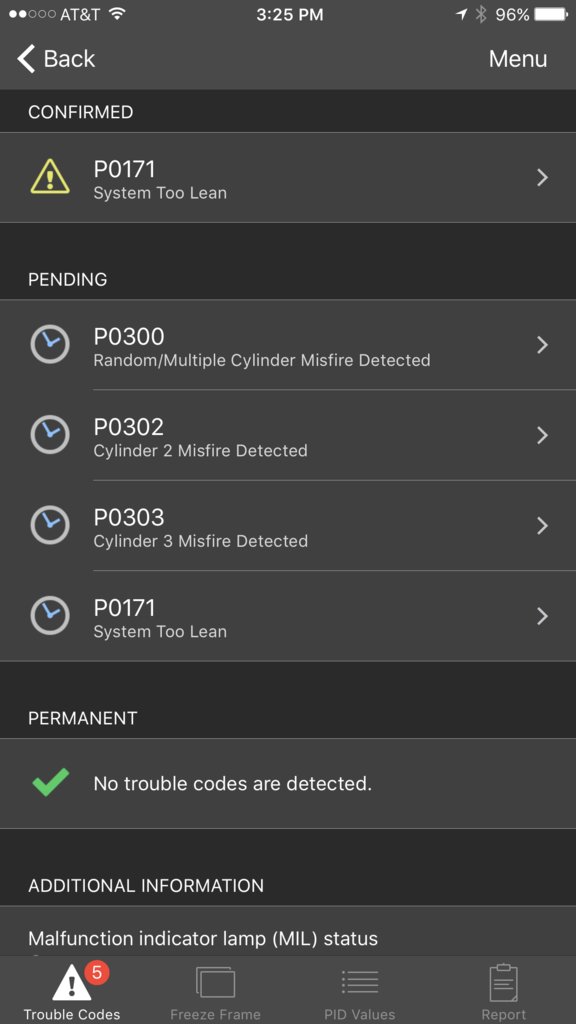Expand Cylinder 3 Misfire chevron
The width and height of the screenshot is (576, 1024).
pos(542,526)
